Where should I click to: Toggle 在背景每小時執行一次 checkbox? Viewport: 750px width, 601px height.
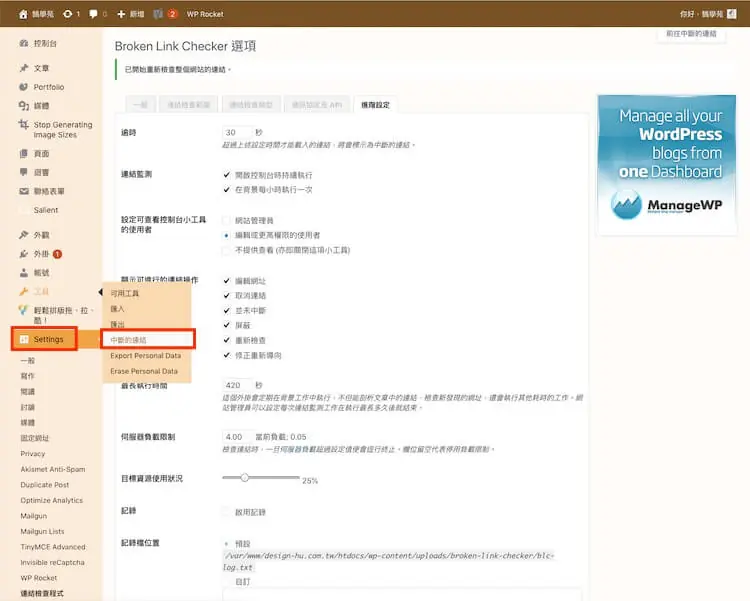point(227,189)
